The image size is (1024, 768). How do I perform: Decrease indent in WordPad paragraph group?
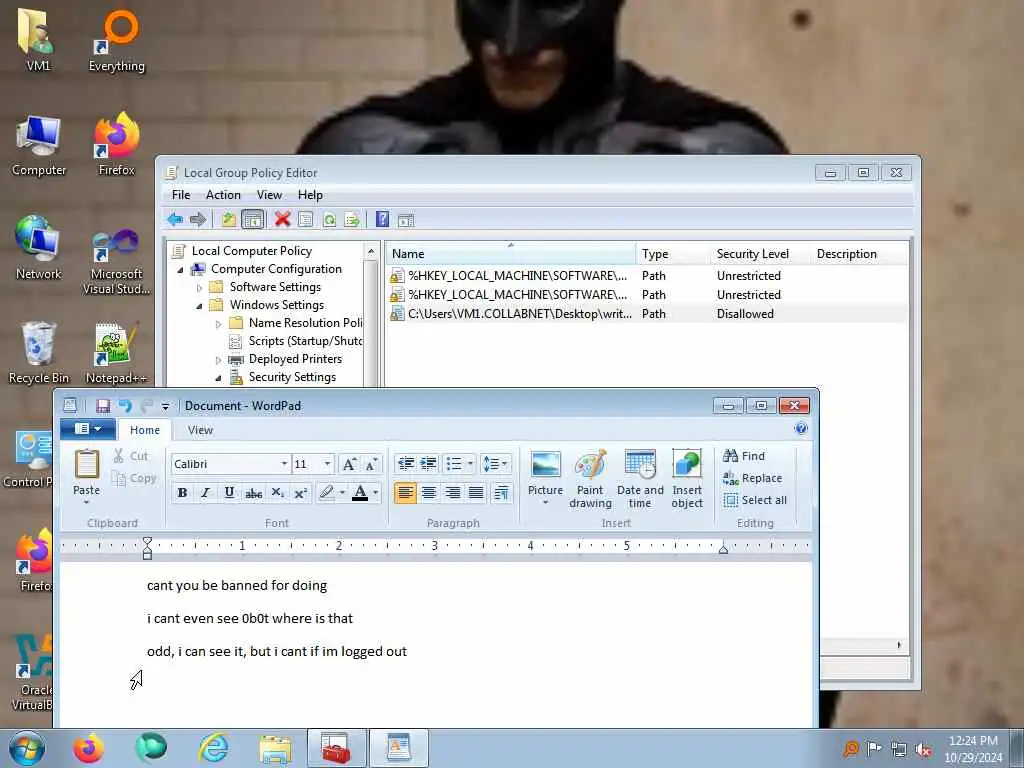pos(406,464)
